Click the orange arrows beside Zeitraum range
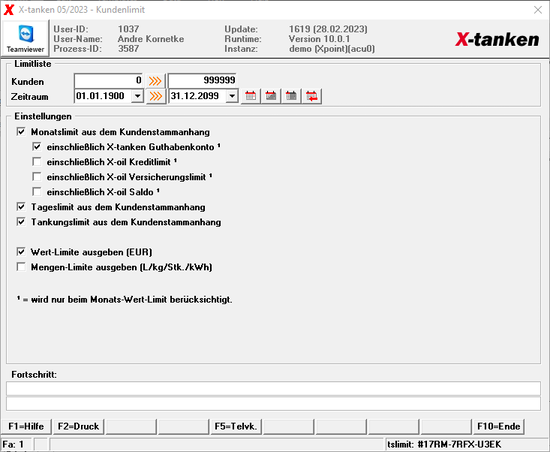The height and width of the screenshot is (452, 550). [x=155, y=96]
